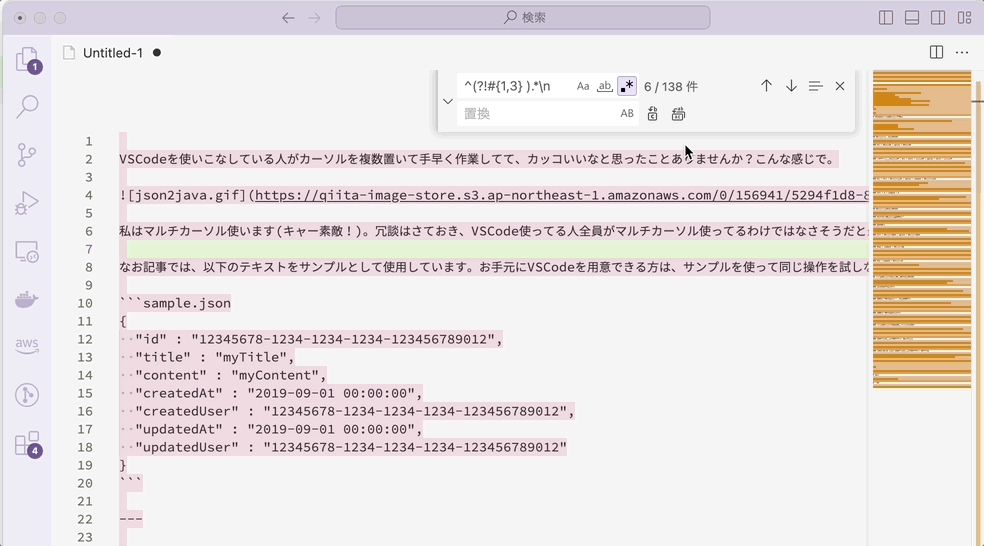Go forward with the right arrow
This screenshot has height=546, width=984.
(x=314, y=18)
